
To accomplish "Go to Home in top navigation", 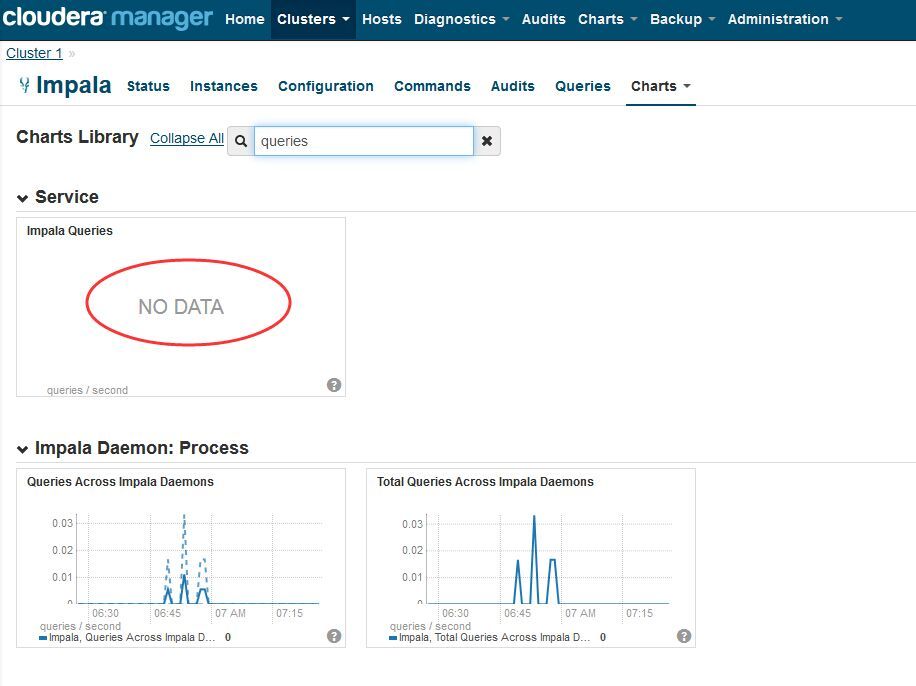I will coord(245,19).
